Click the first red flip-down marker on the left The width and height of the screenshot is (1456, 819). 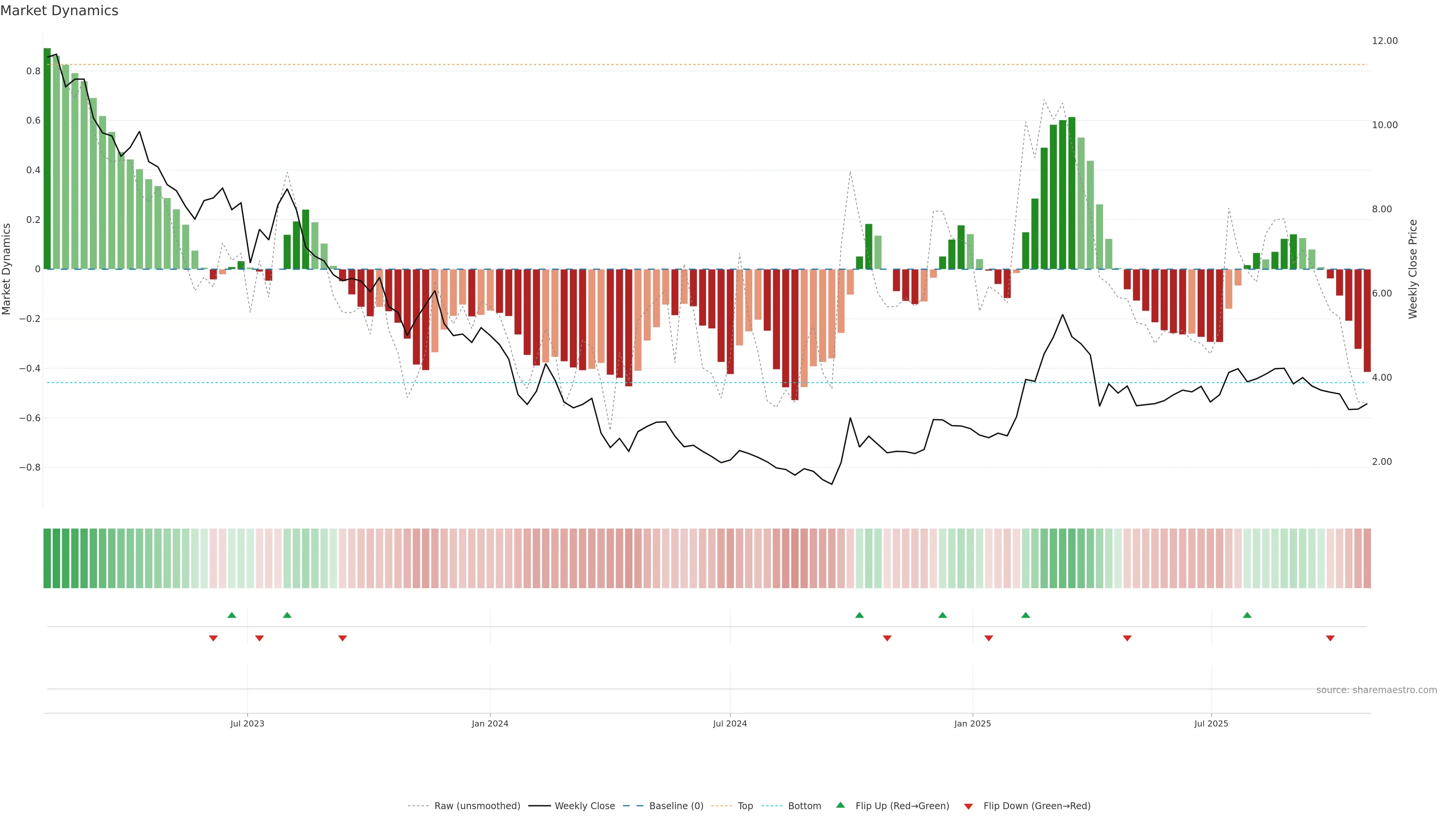pyautogui.click(x=213, y=638)
